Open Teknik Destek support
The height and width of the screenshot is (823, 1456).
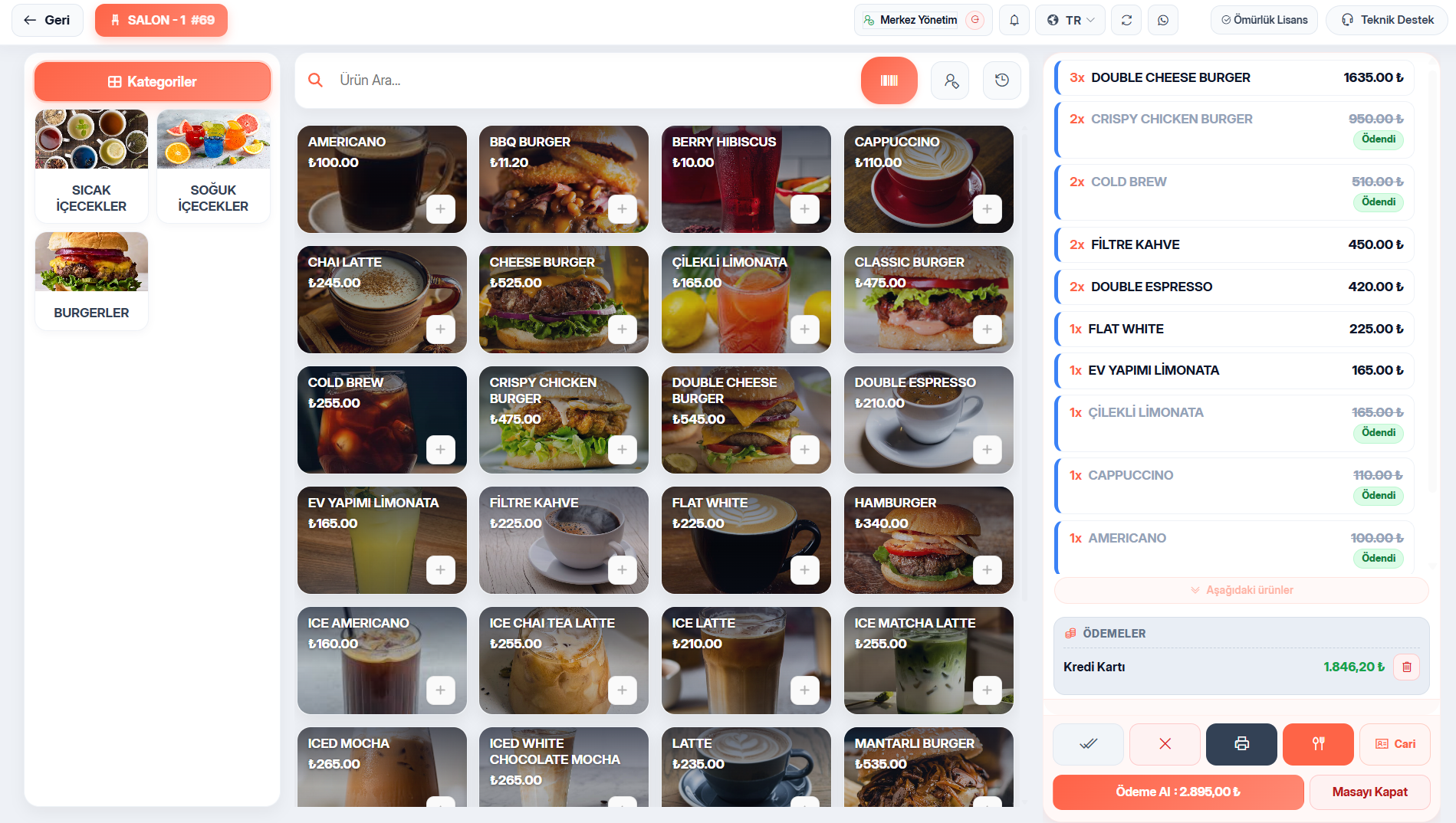[x=1387, y=20]
